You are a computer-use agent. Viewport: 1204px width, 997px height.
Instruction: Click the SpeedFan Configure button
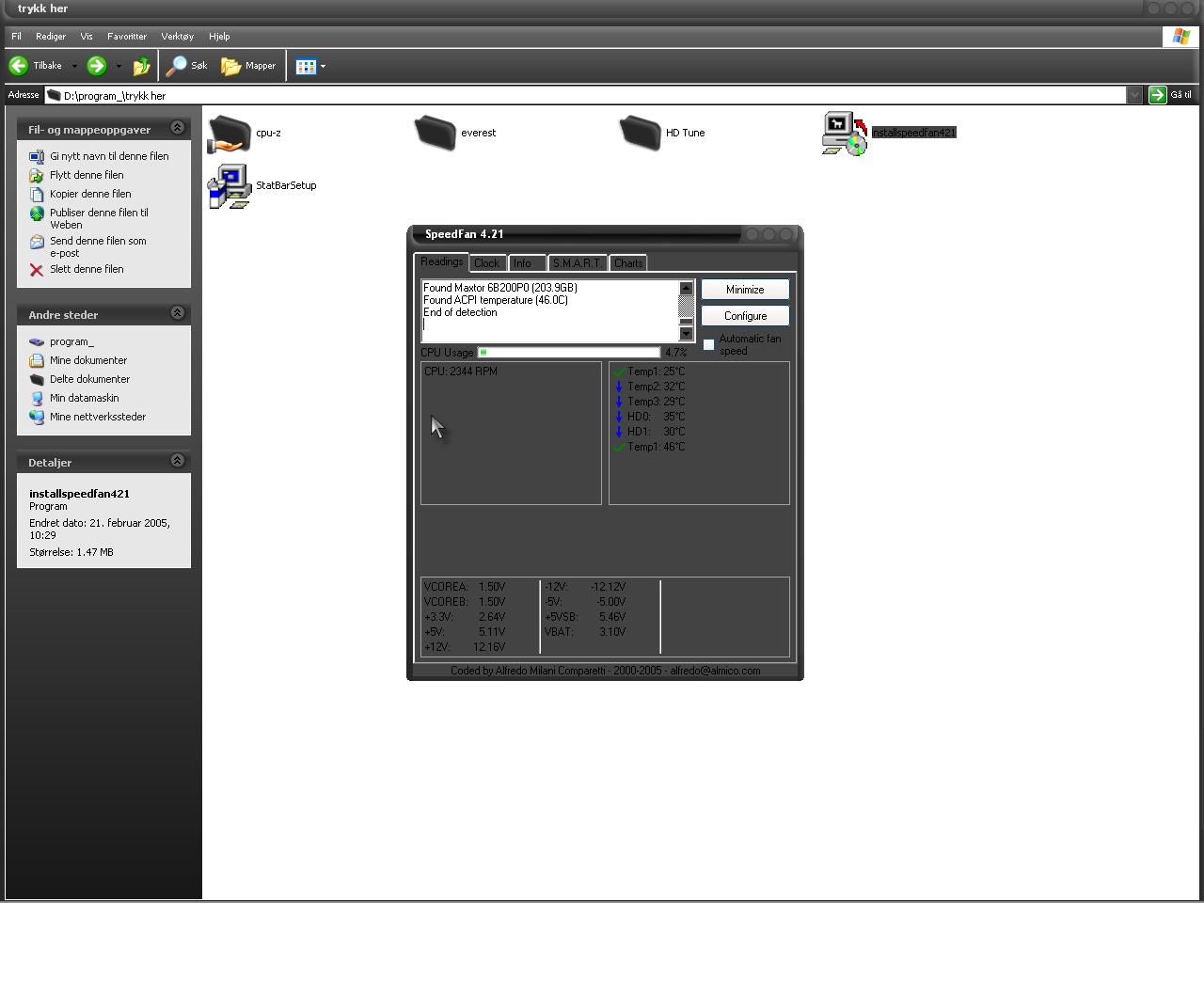point(745,316)
